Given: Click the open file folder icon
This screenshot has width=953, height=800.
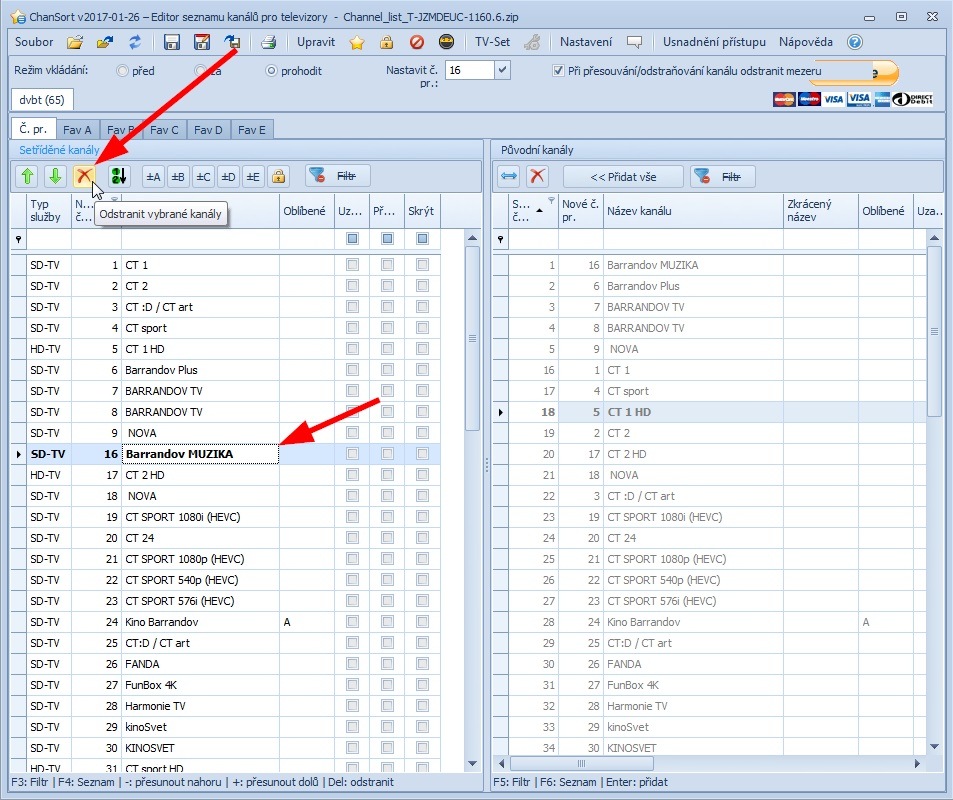Looking at the screenshot, I should [75, 42].
